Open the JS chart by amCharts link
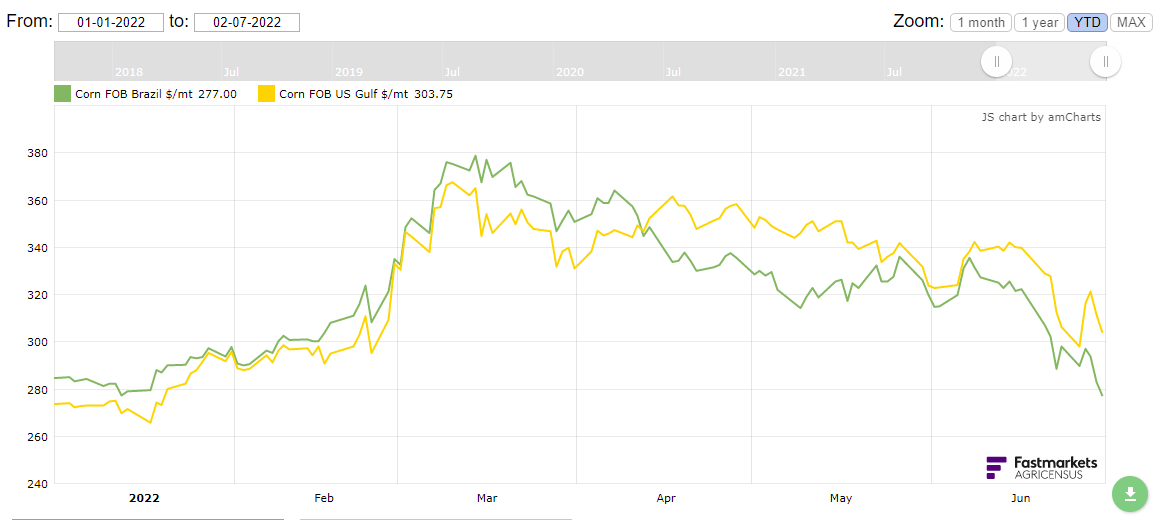Screen dimensions: 1153x520 (1041, 117)
